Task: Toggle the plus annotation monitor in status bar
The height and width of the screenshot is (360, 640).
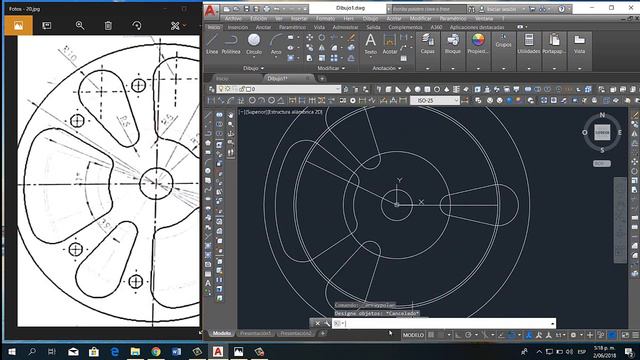Action: [590, 335]
